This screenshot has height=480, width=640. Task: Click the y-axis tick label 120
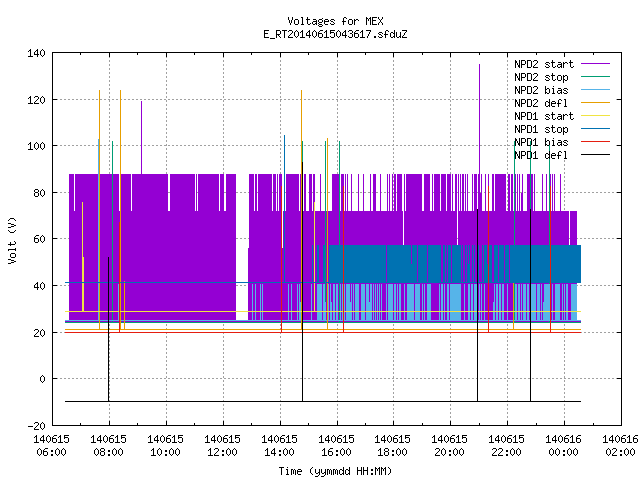[36, 100]
